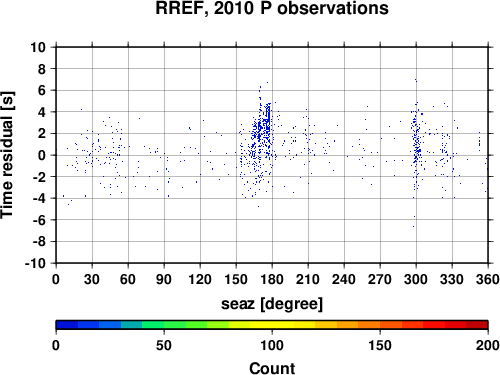Click the plot title RREF, 2010 P observations
500x375 pixels.
pyautogui.click(x=272, y=8)
